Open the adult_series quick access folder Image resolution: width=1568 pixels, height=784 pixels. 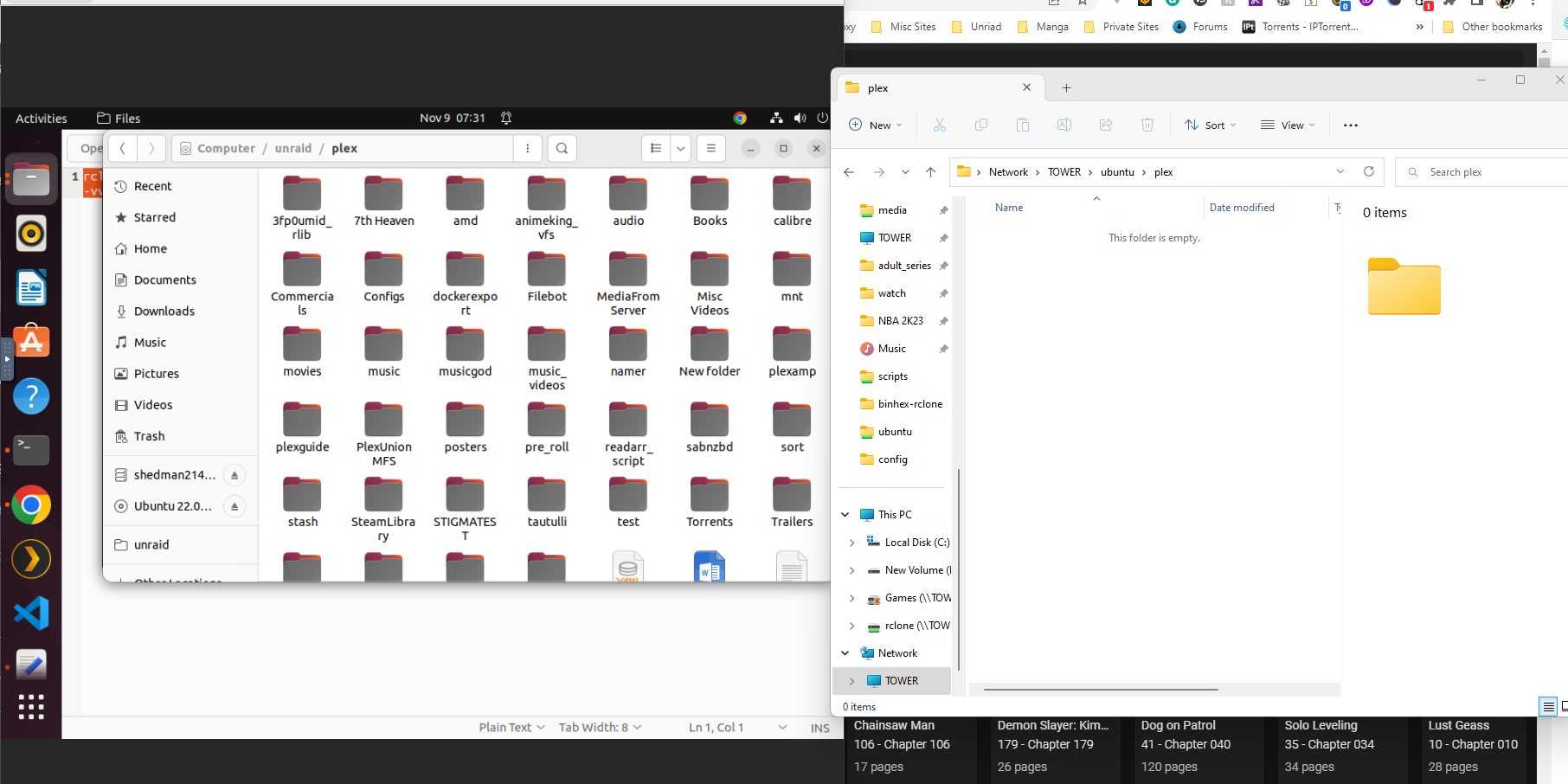(904, 266)
